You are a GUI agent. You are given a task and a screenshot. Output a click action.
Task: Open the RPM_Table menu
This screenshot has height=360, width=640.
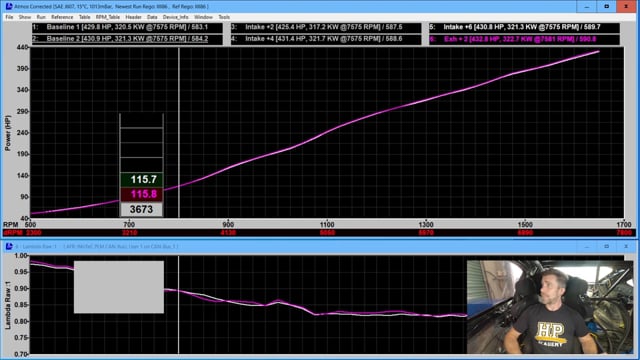click(x=108, y=17)
